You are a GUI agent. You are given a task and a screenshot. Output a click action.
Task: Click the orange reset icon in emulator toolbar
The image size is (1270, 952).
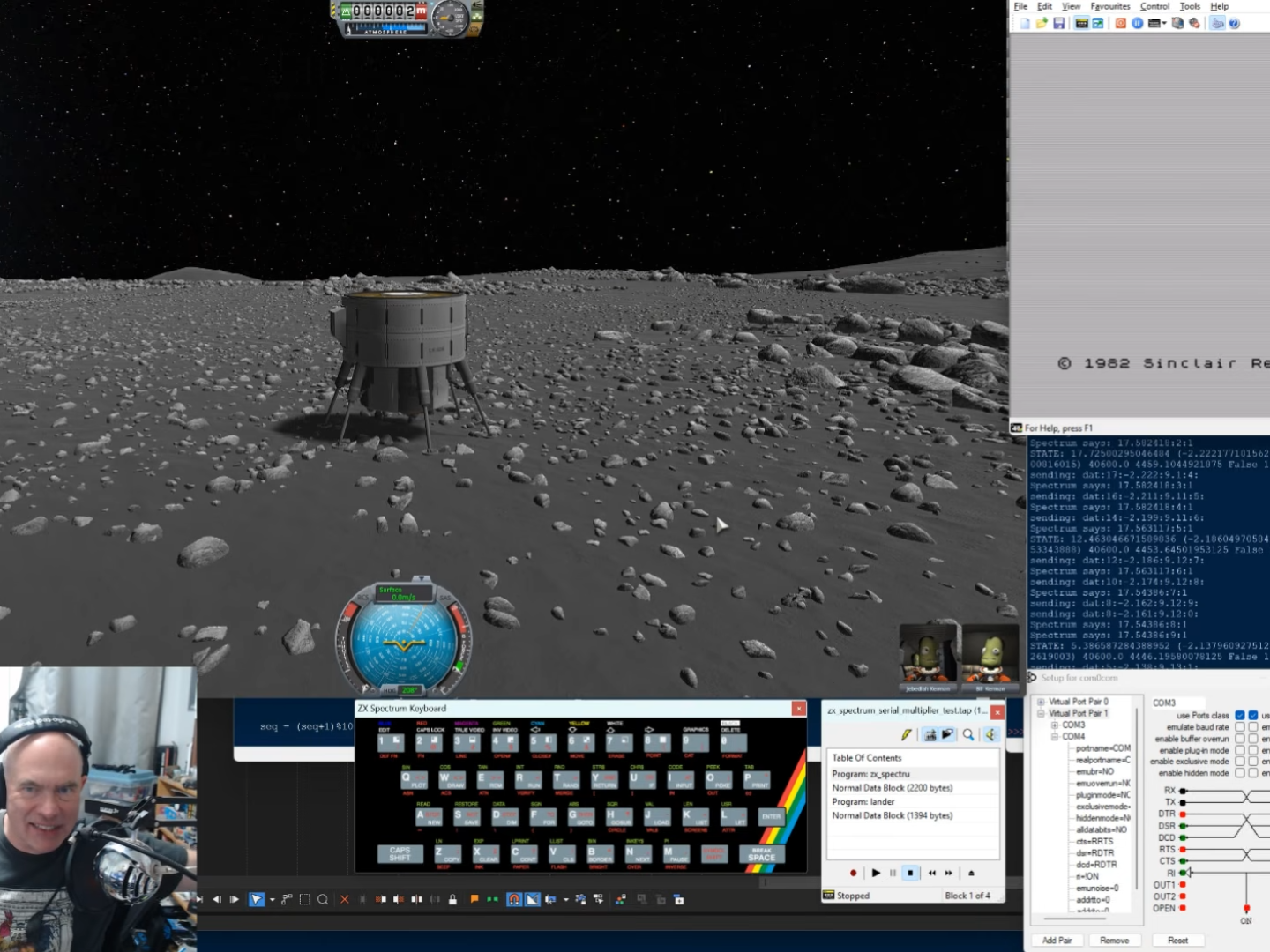1121,23
